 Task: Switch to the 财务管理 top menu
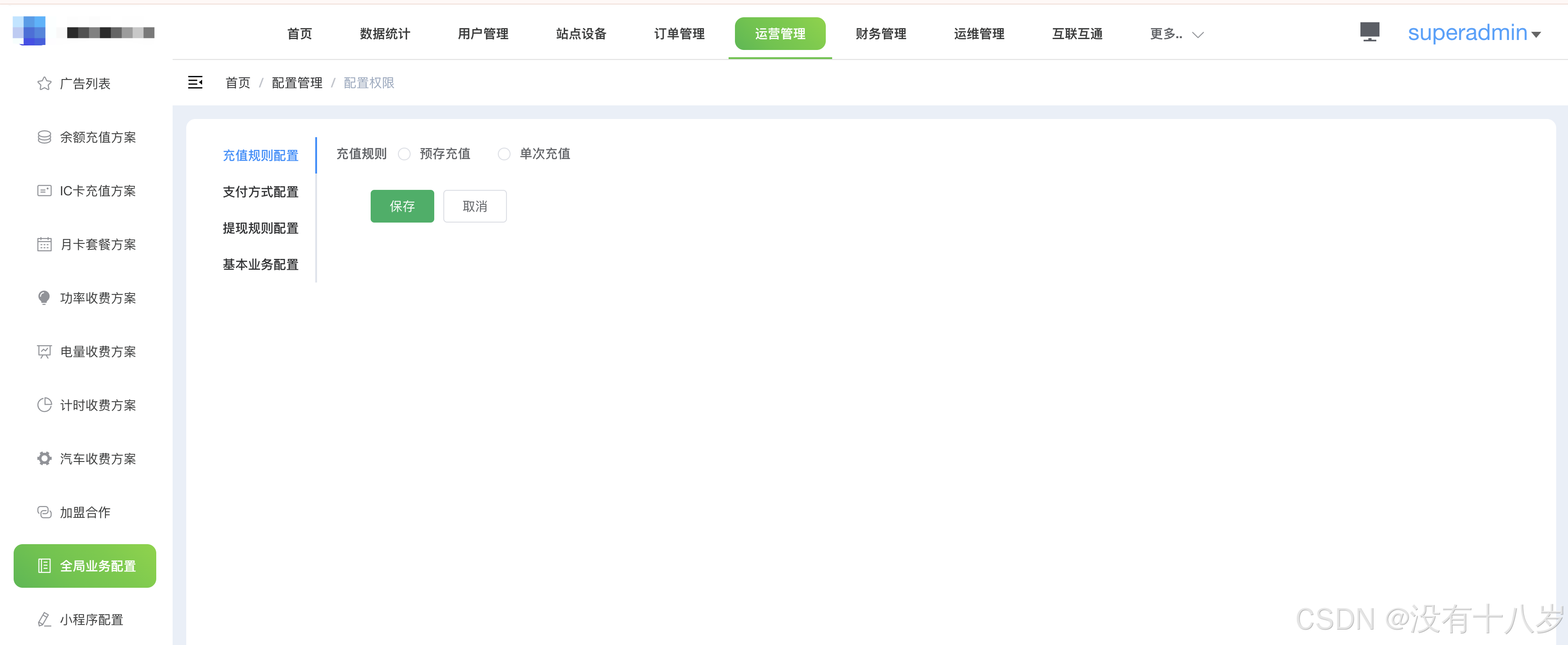point(880,34)
